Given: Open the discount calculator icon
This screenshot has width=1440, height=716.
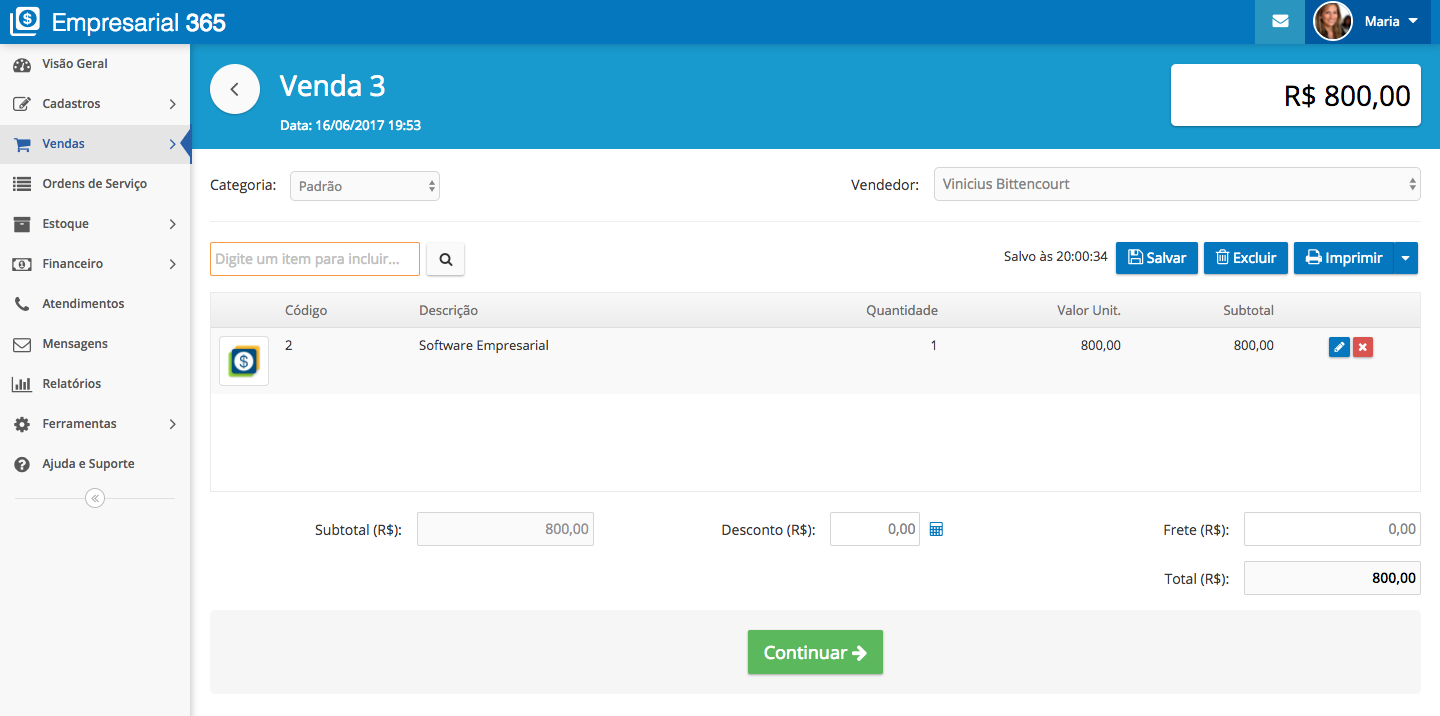Looking at the screenshot, I should tap(936, 529).
